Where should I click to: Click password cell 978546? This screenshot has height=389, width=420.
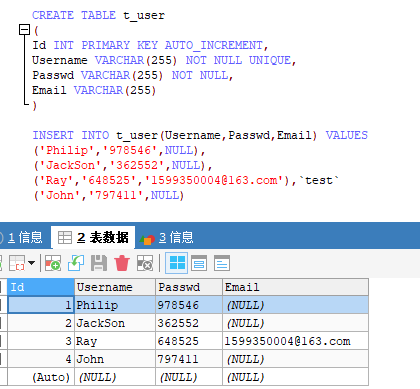[x=189, y=305]
